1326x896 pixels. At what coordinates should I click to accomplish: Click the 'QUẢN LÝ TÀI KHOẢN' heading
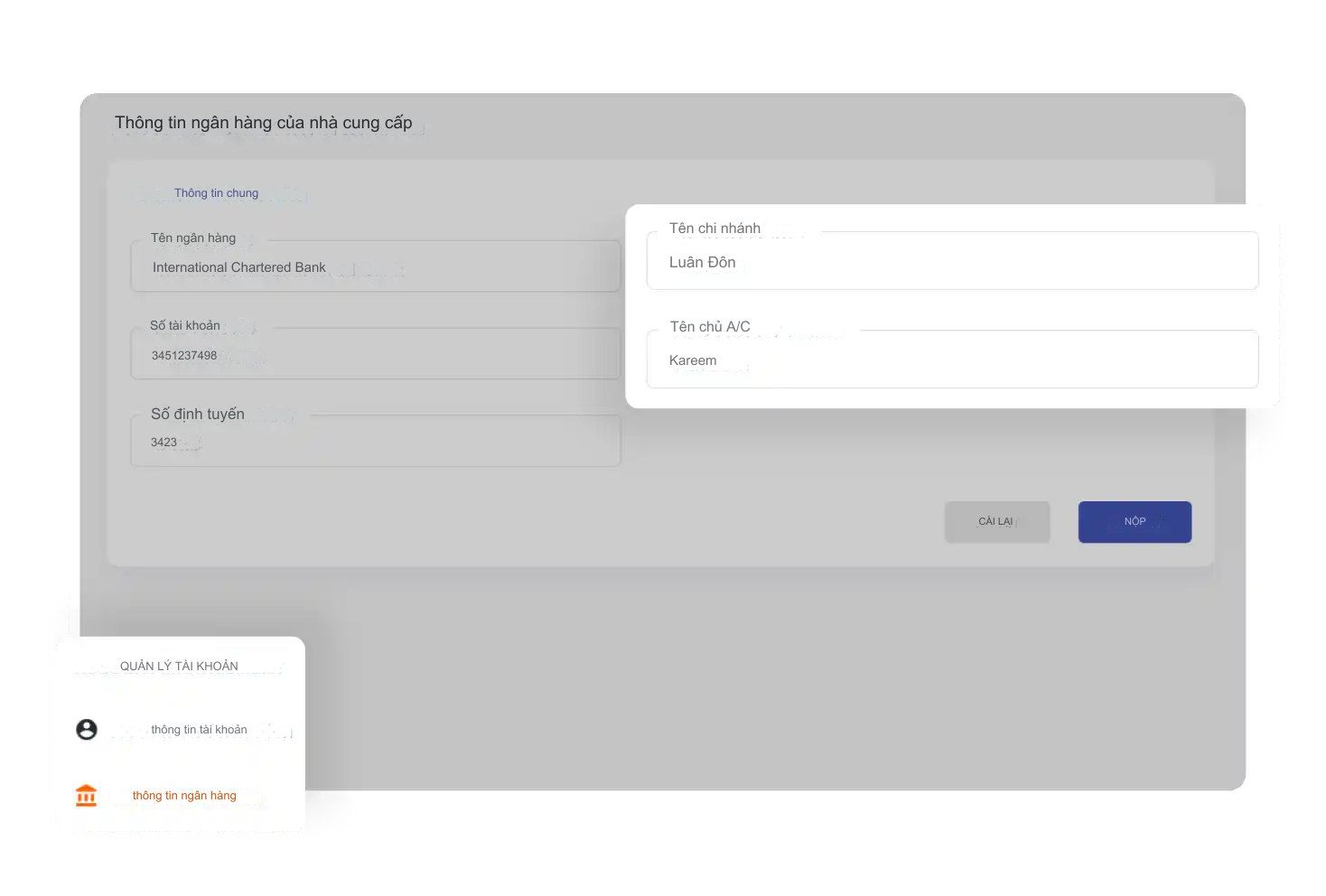tap(179, 667)
